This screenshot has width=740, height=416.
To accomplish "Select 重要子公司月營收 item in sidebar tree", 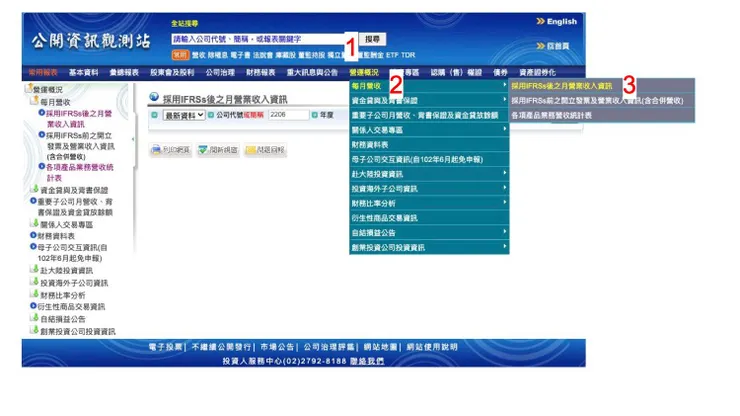I will 75,207.
